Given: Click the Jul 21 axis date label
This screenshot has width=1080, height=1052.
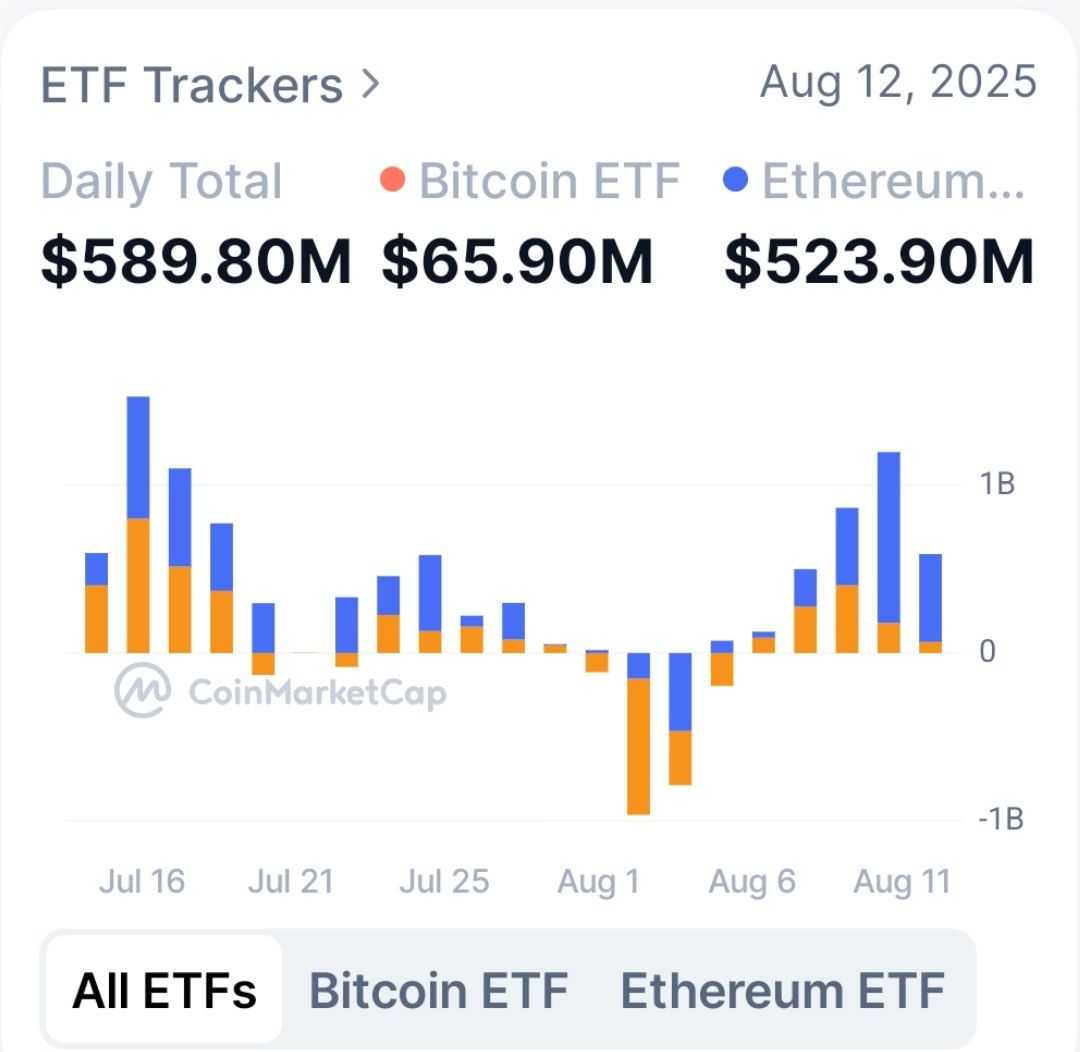Looking at the screenshot, I should click(291, 881).
